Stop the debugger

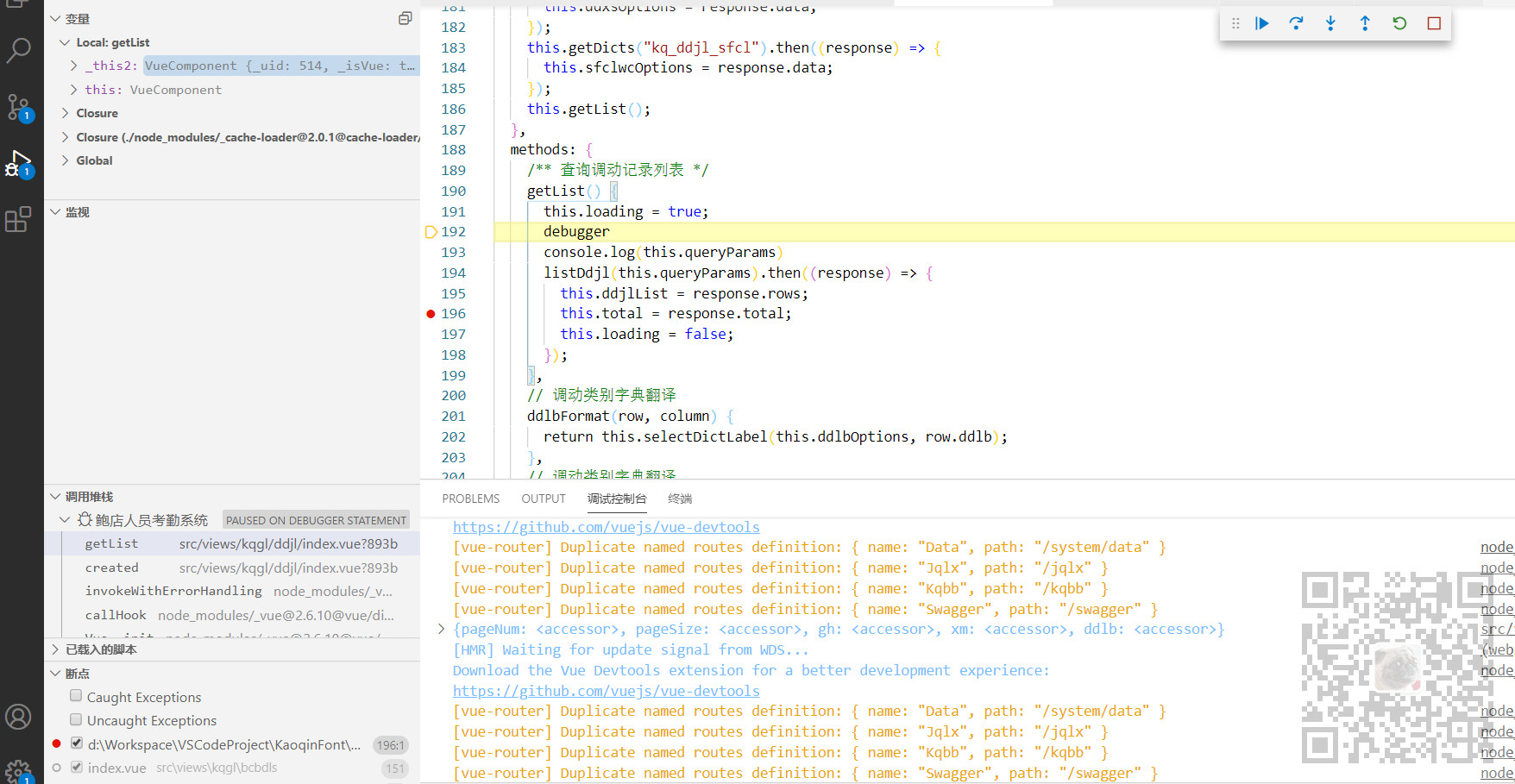(x=1434, y=23)
